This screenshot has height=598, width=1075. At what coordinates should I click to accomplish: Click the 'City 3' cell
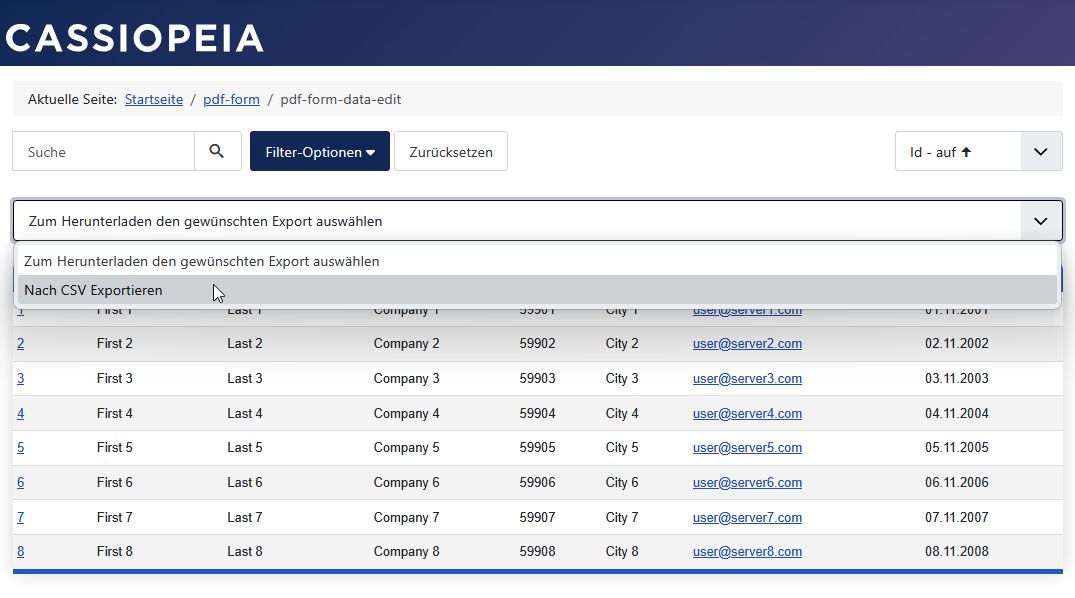pyautogui.click(x=622, y=379)
